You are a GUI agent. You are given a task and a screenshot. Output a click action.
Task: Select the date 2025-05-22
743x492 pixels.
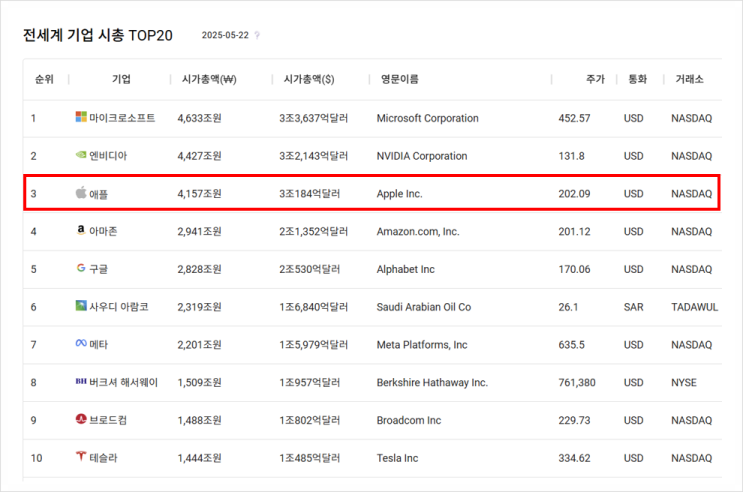pyautogui.click(x=225, y=35)
